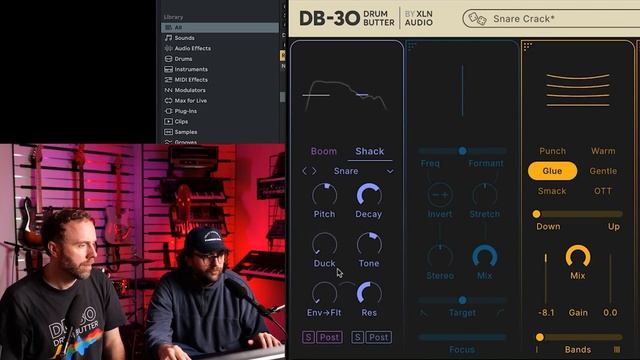Adjust the left input gain vertical fader
This screenshot has height=360, width=640.
(546, 279)
